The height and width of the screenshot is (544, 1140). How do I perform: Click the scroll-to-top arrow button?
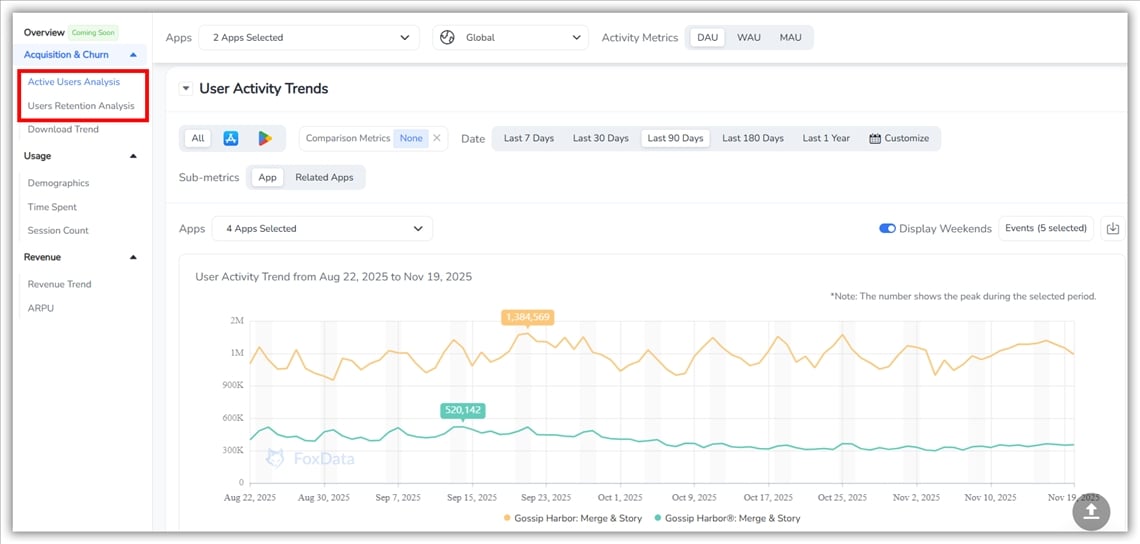(1091, 511)
